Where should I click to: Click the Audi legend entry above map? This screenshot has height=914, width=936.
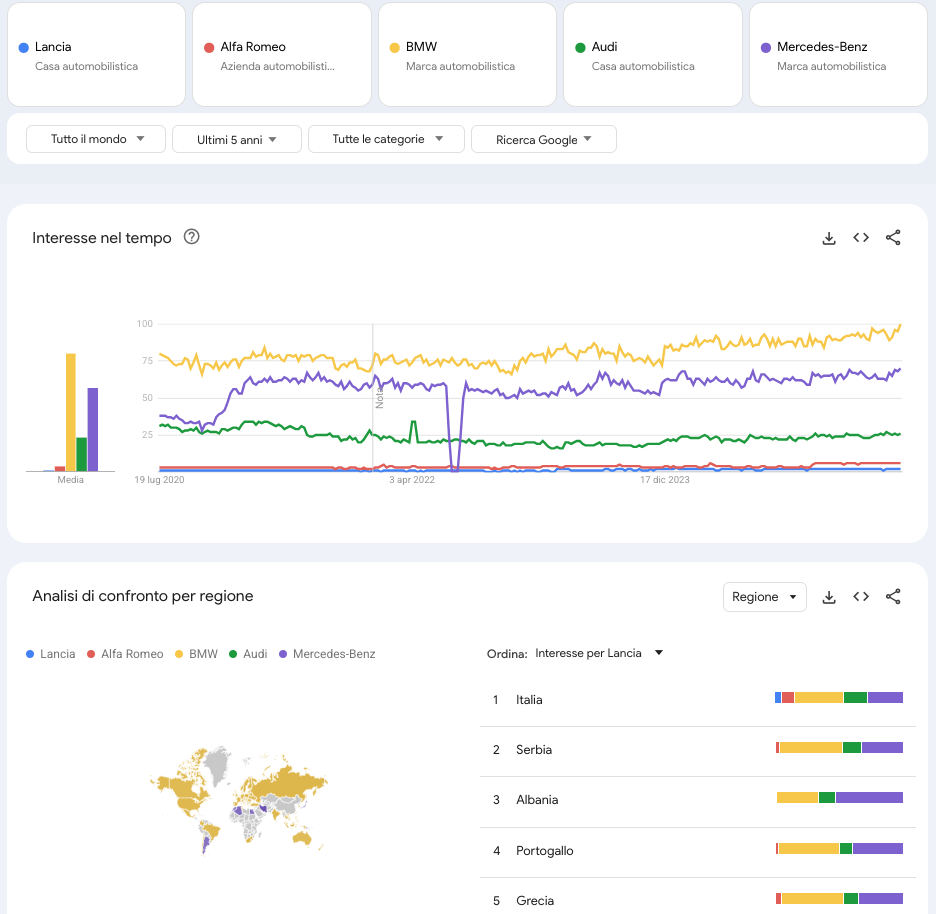(x=248, y=654)
